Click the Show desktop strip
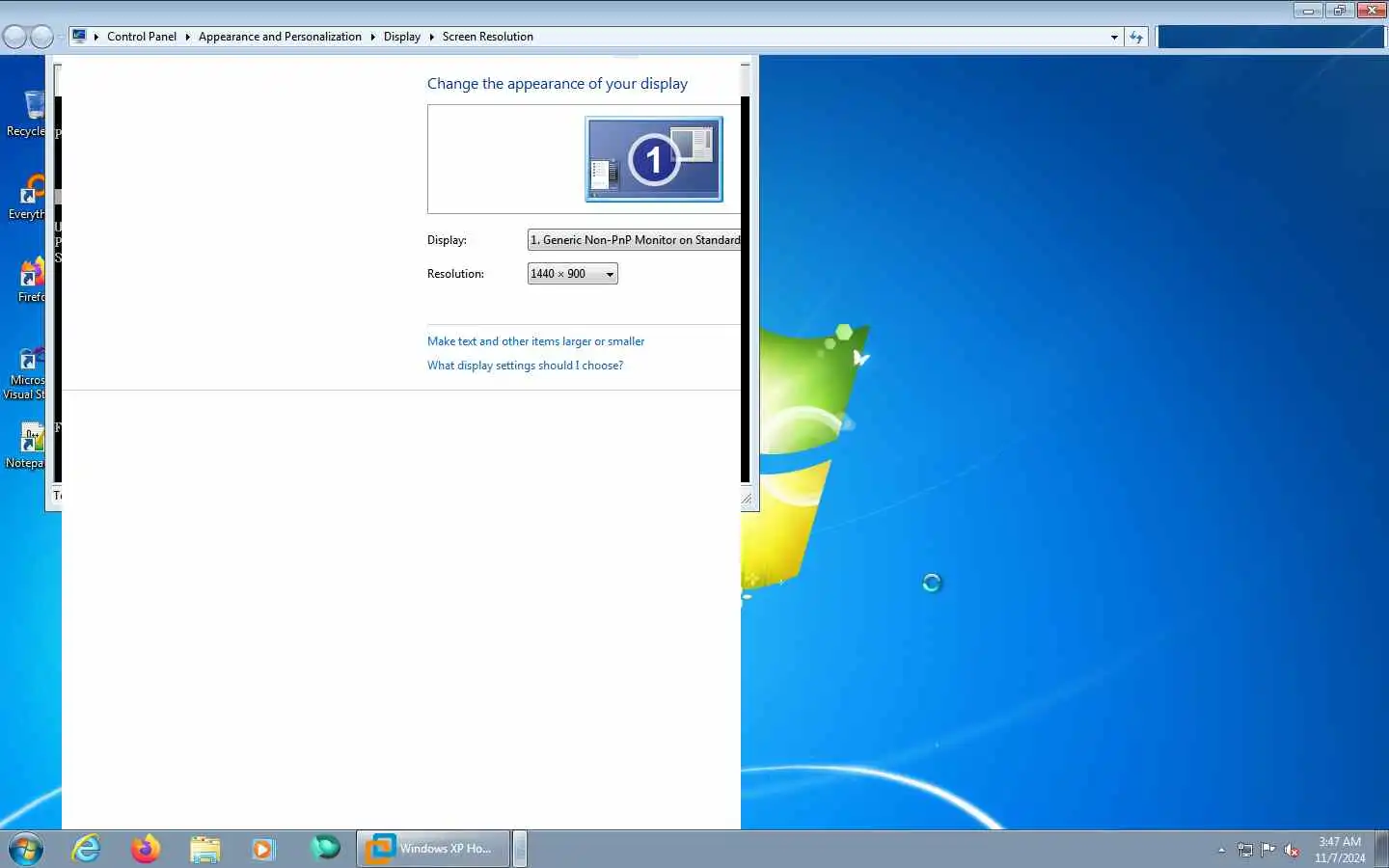 coord(1382,849)
